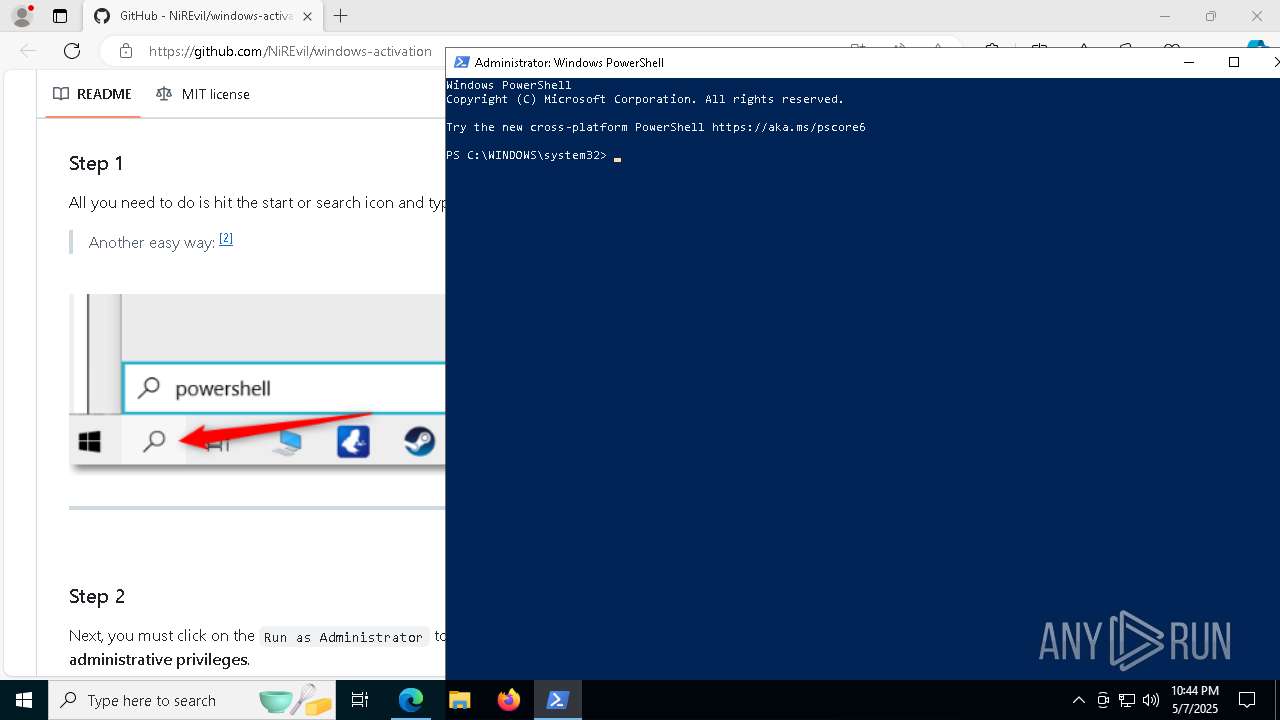Click the Run as Administrator code text
This screenshot has height=720, width=1280.
tap(344, 637)
